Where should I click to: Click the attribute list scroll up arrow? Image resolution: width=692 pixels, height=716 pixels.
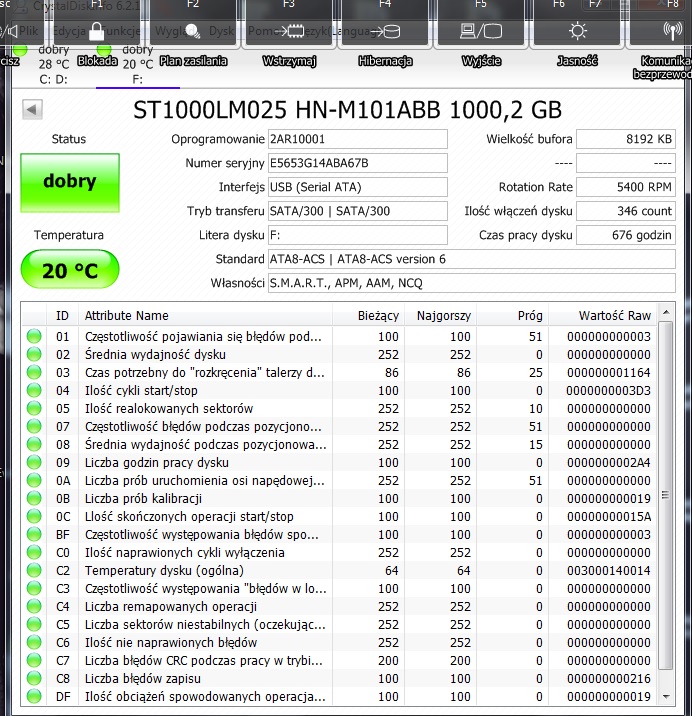[666, 312]
